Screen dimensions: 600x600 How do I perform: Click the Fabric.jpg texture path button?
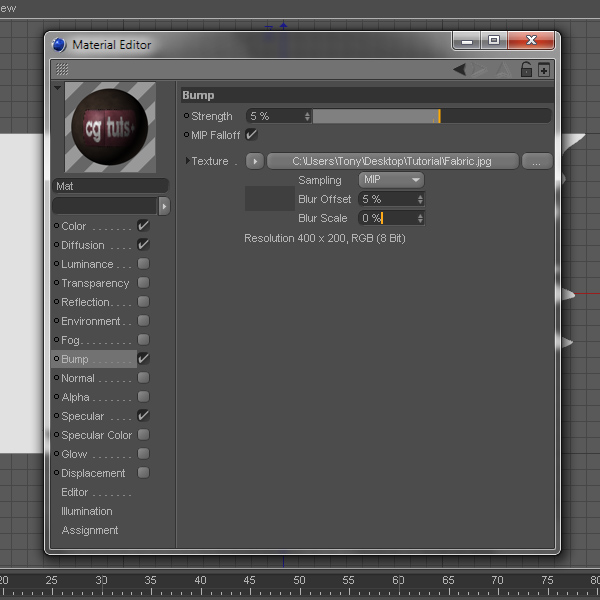pos(393,161)
